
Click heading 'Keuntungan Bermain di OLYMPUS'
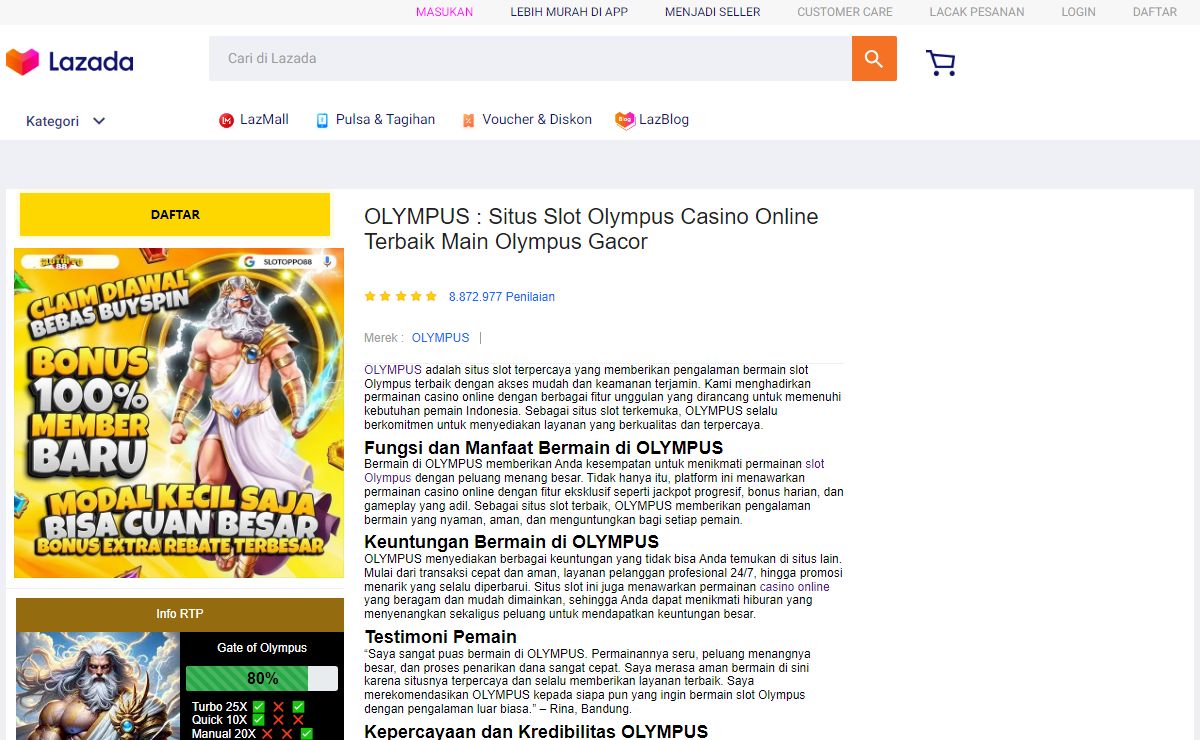point(511,543)
